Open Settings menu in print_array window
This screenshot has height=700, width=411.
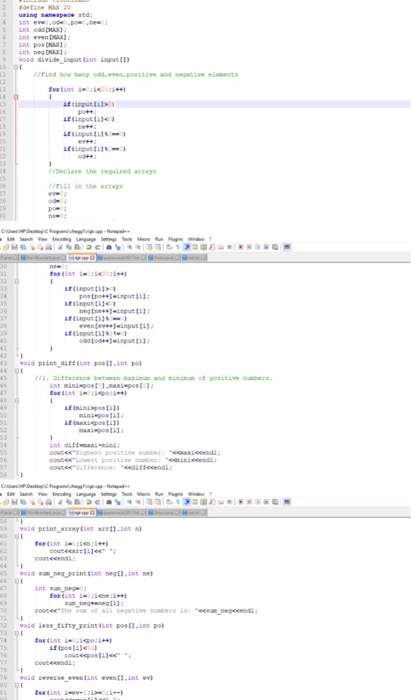[x=108, y=494]
